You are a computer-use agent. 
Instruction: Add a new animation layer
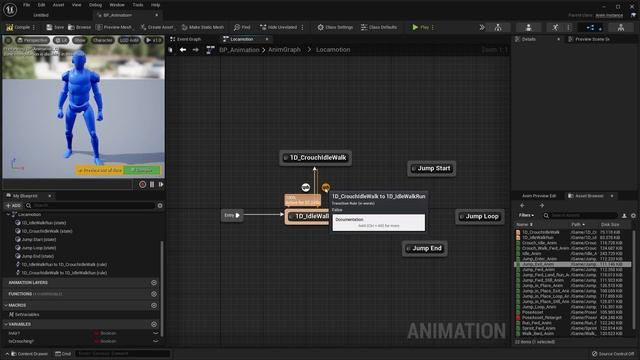[x=154, y=282]
